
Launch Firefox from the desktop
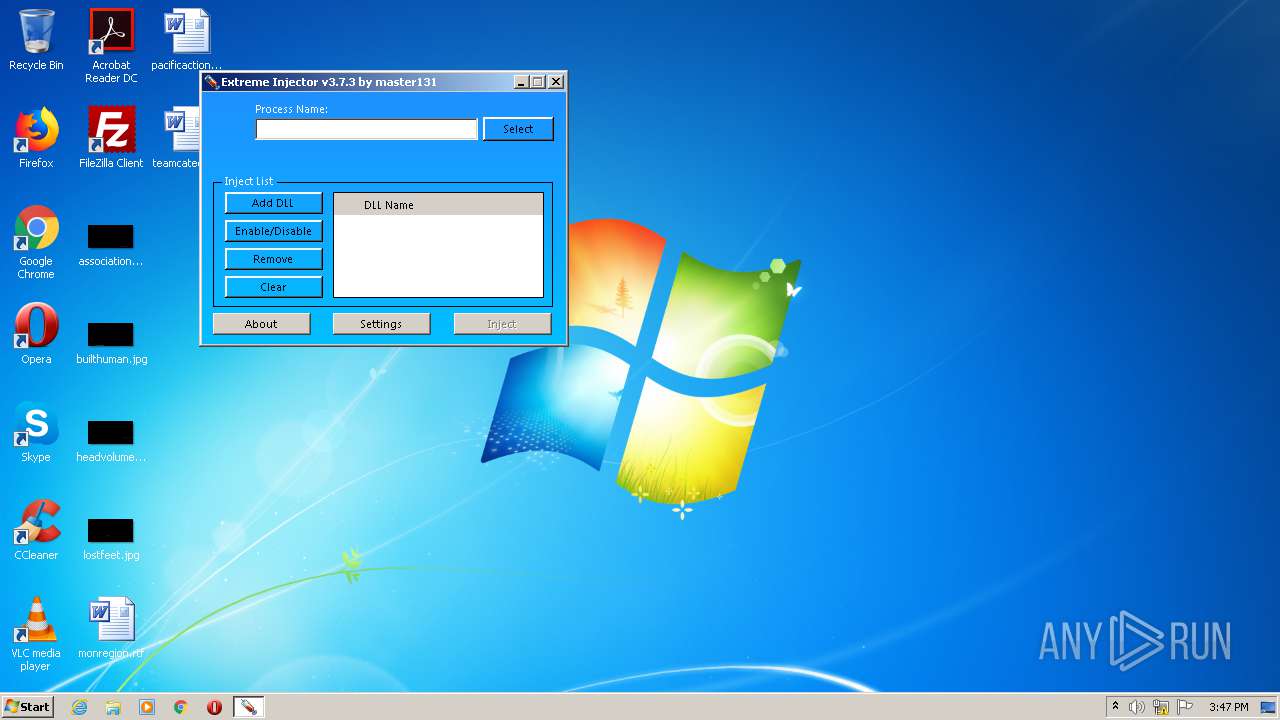pyautogui.click(x=36, y=138)
